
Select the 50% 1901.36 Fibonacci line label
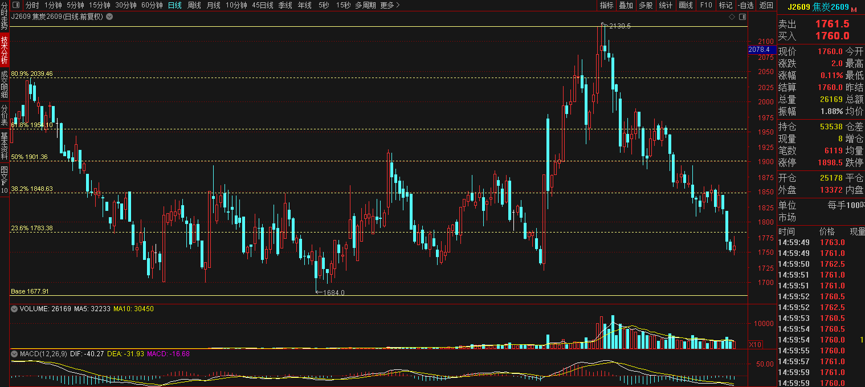tap(29, 157)
